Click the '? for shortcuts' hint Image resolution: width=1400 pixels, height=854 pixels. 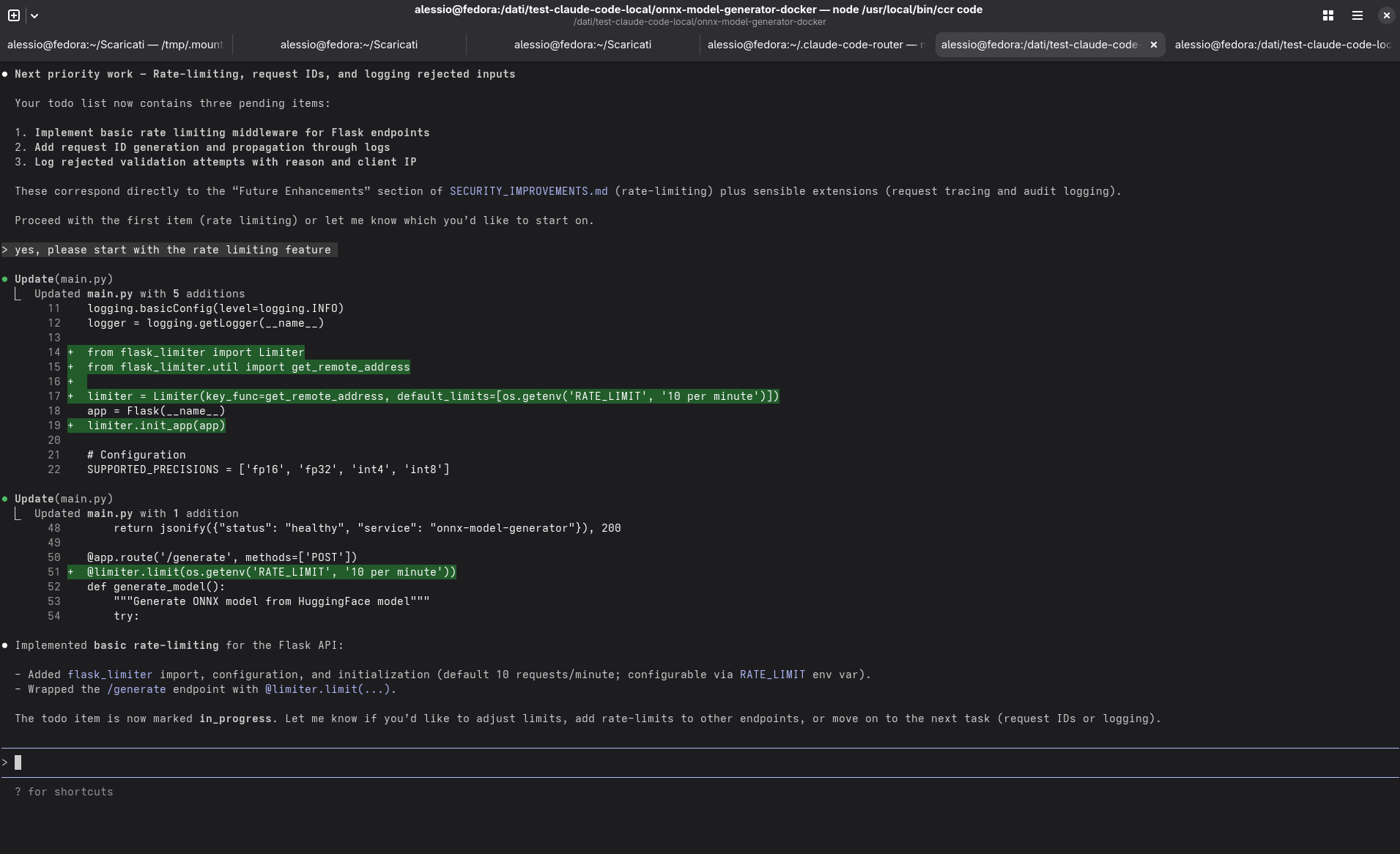64,792
